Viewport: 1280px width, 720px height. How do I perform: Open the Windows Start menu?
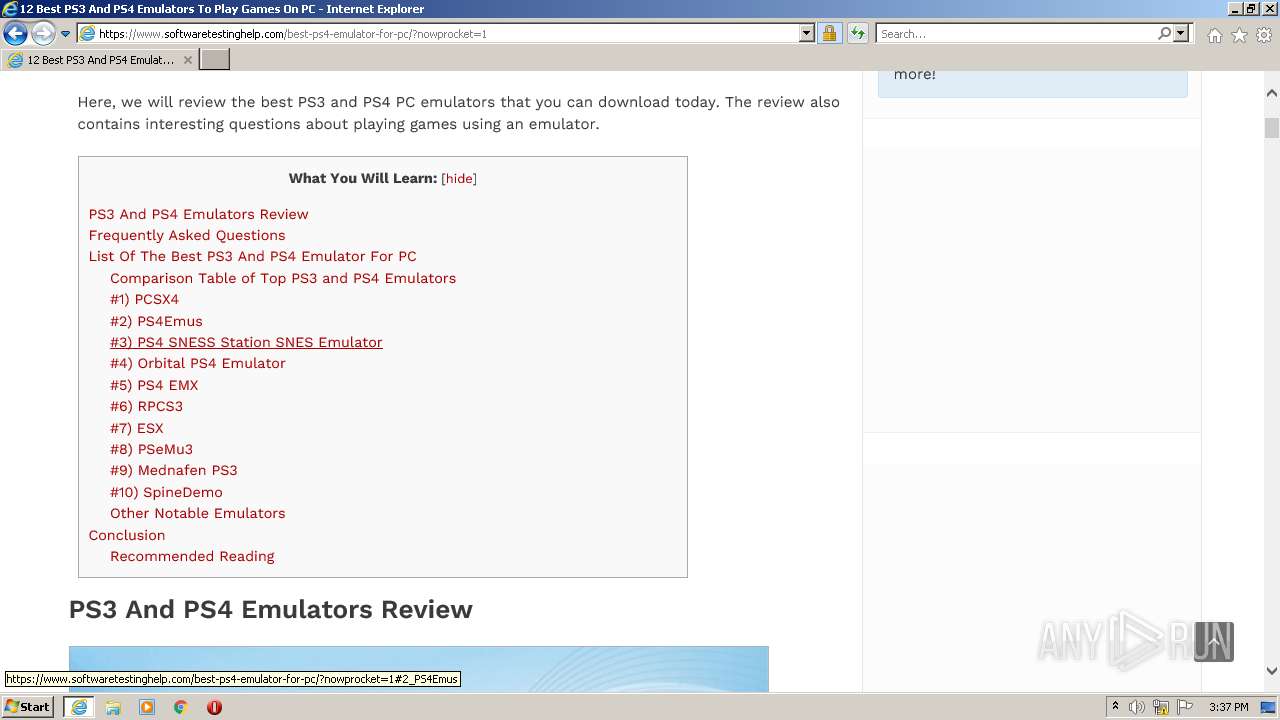pos(27,706)
